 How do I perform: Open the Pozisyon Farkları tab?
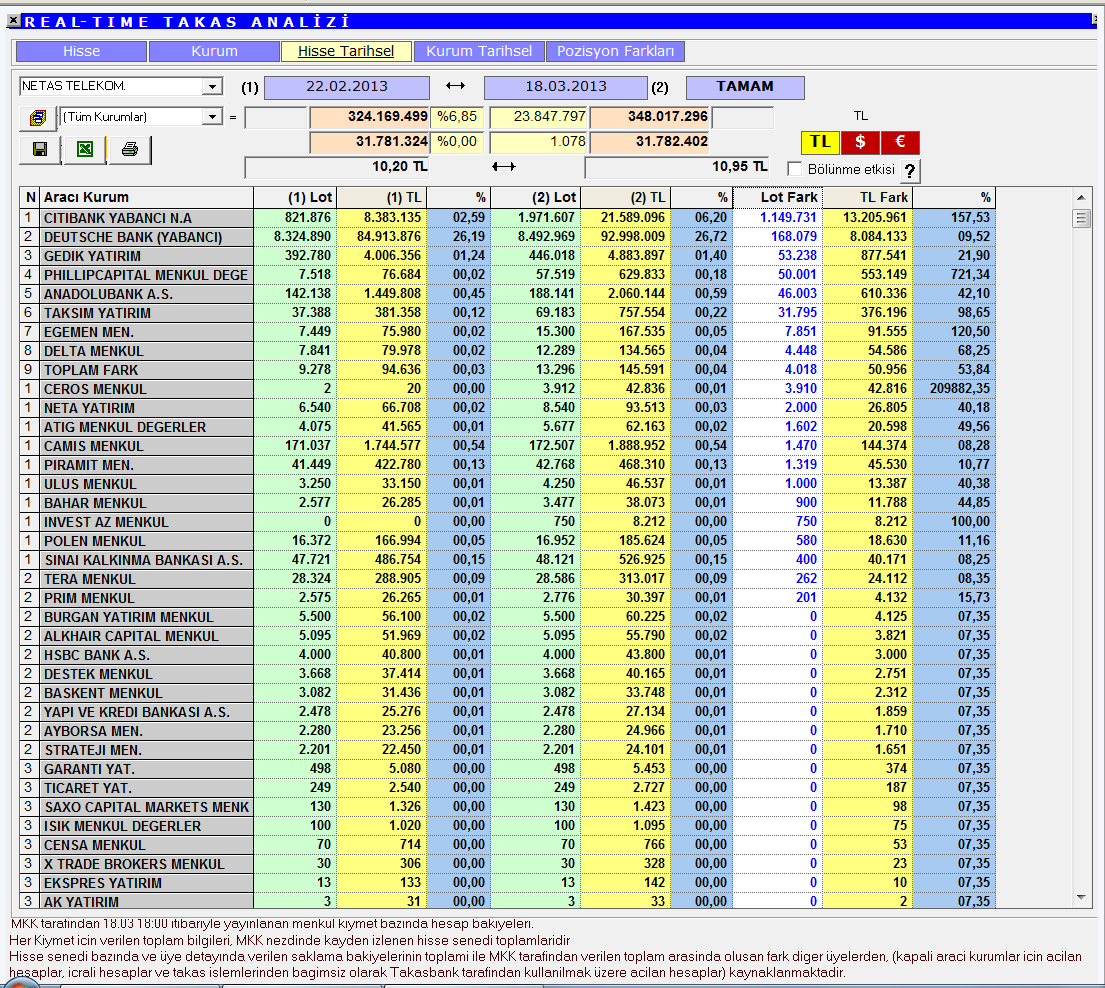pos(615,51)
